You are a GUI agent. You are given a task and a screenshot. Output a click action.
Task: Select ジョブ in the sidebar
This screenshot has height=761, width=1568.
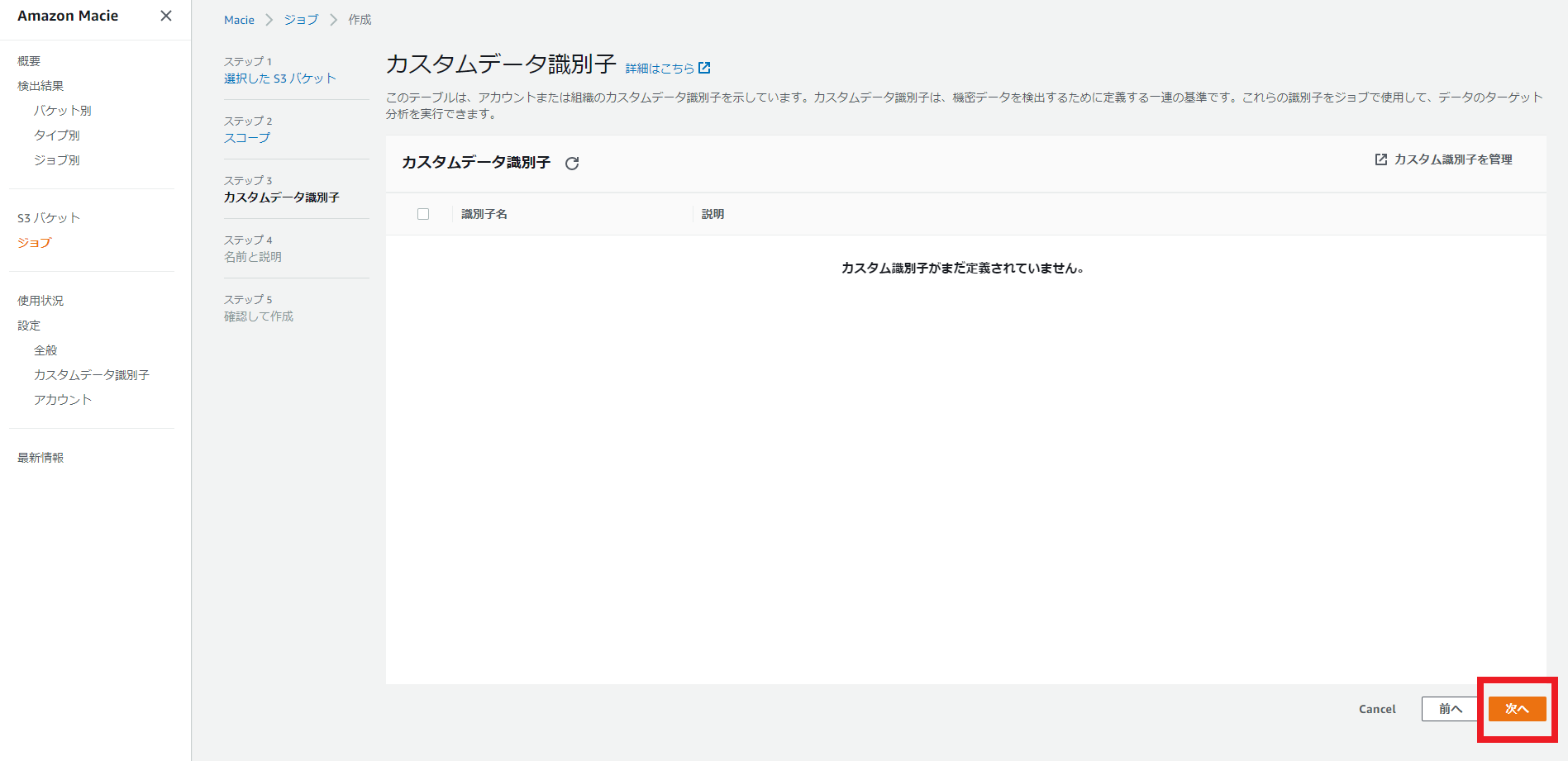click(34, 243)
